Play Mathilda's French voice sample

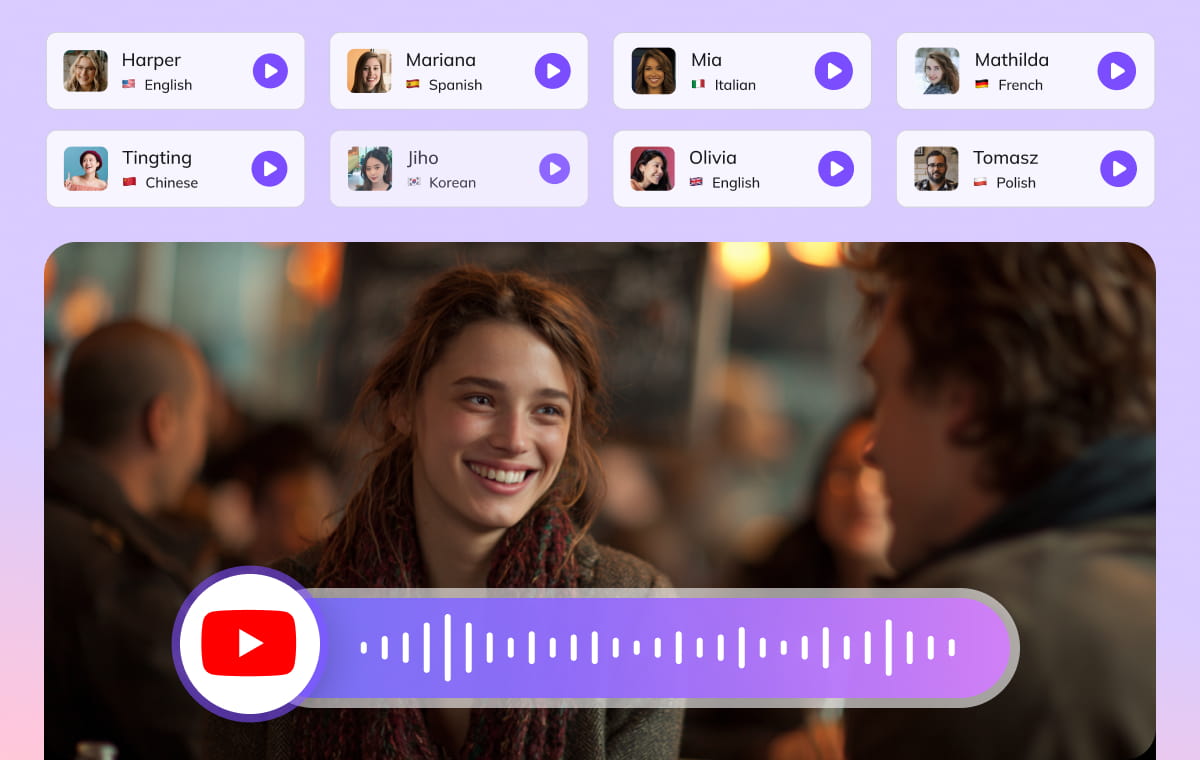pos(1117,70)
